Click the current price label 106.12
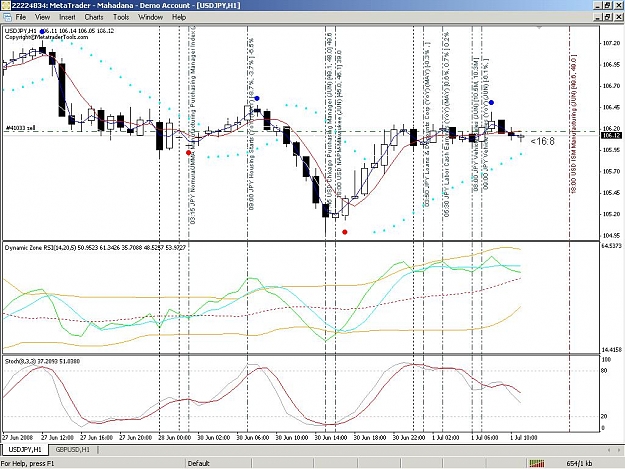 pyautogui.click(x=612, y=135)
